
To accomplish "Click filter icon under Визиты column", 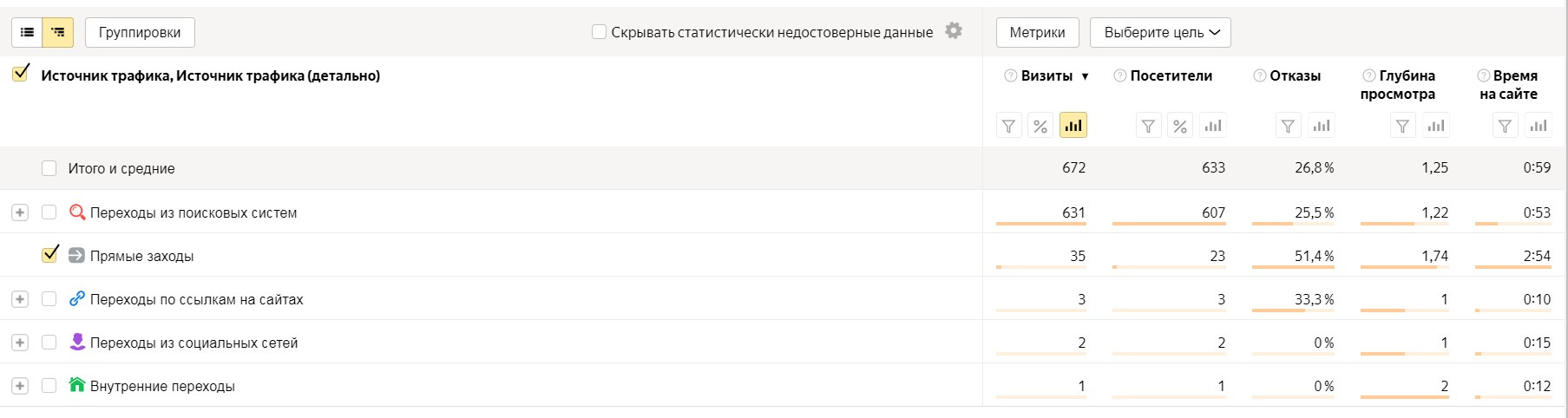I will tap(1008, 126).
